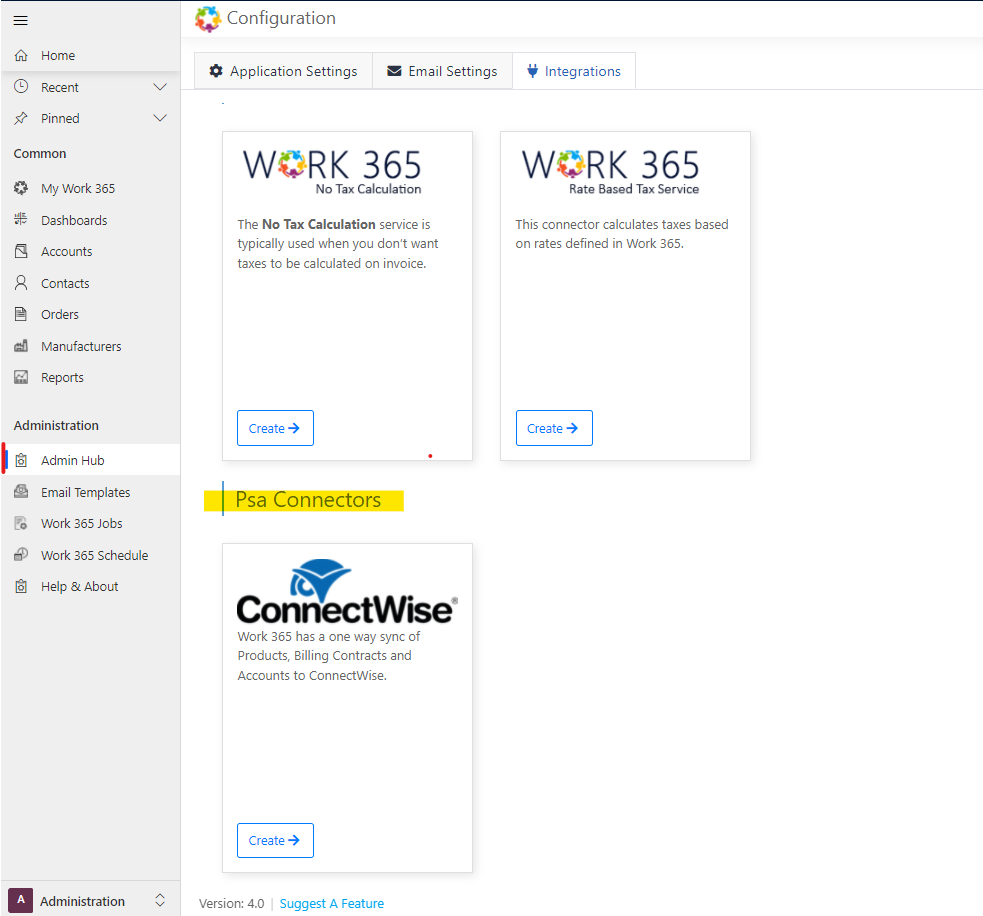The width and height of the screenshot is (983, 916).
Task: Expand the Recent section chevron
Action: click(x=160, y=87)
